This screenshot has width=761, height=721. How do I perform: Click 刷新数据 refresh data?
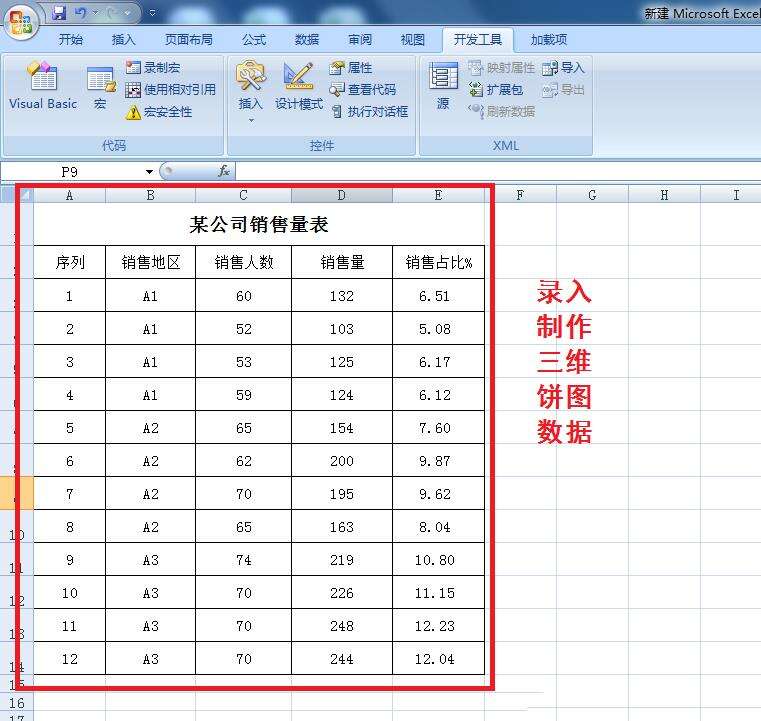coord(501,112)
